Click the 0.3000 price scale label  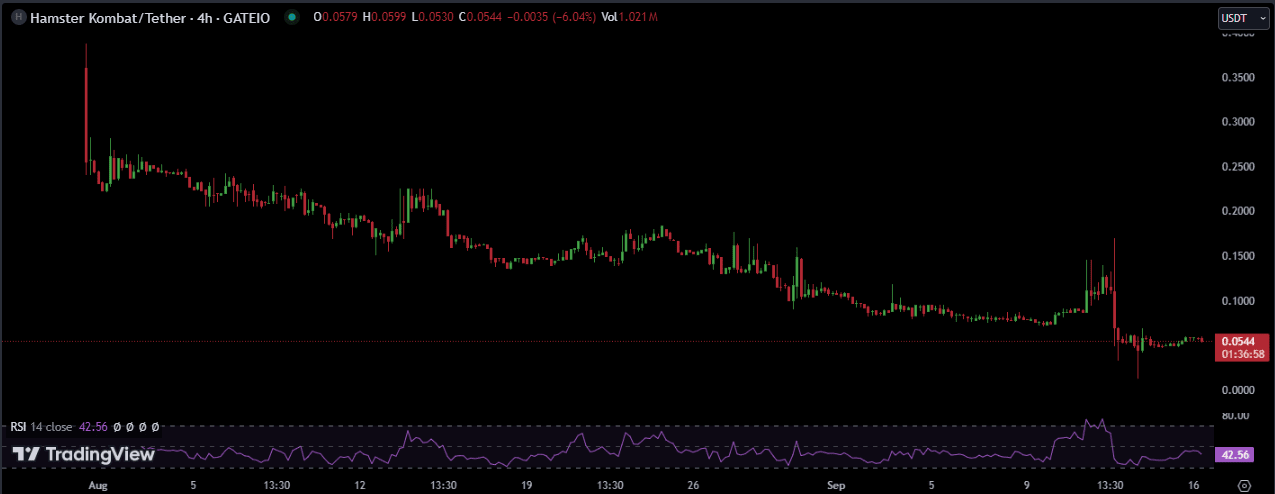tap(1237, 122)
